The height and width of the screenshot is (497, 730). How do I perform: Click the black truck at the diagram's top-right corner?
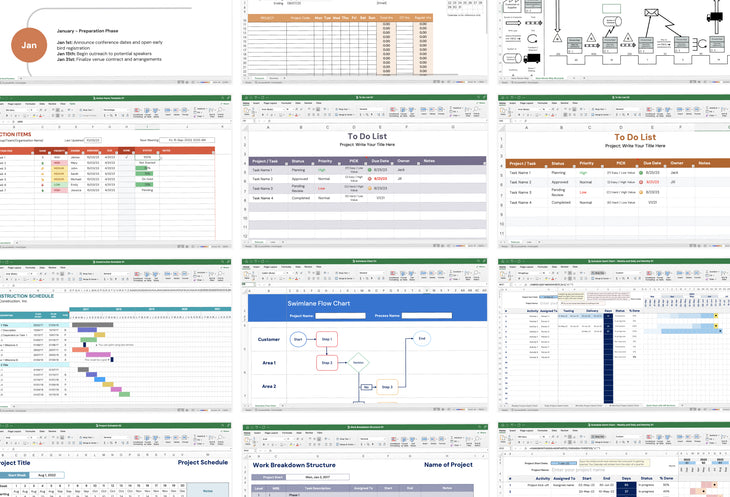tap(717, 16)
